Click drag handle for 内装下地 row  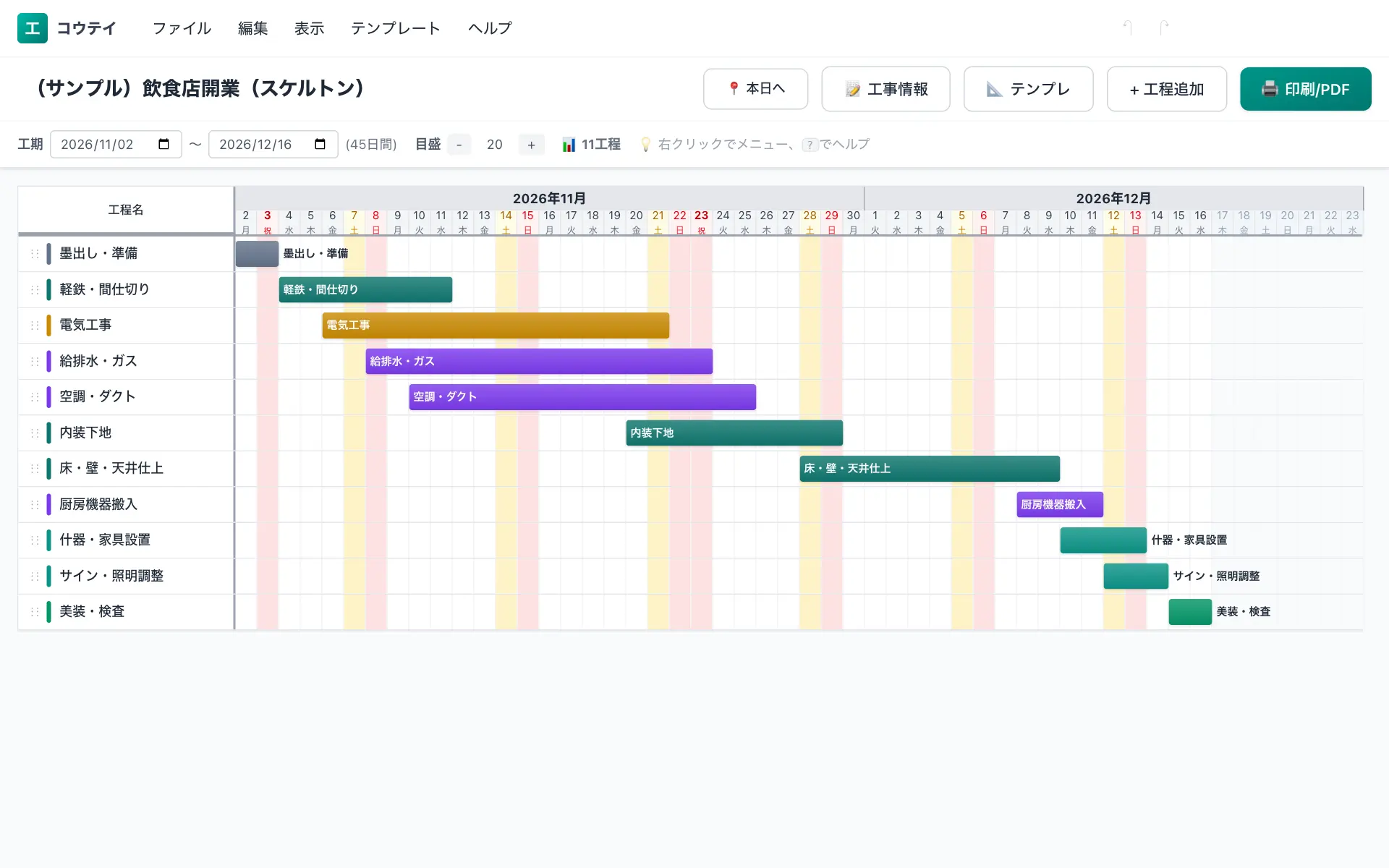coord(35,433)
